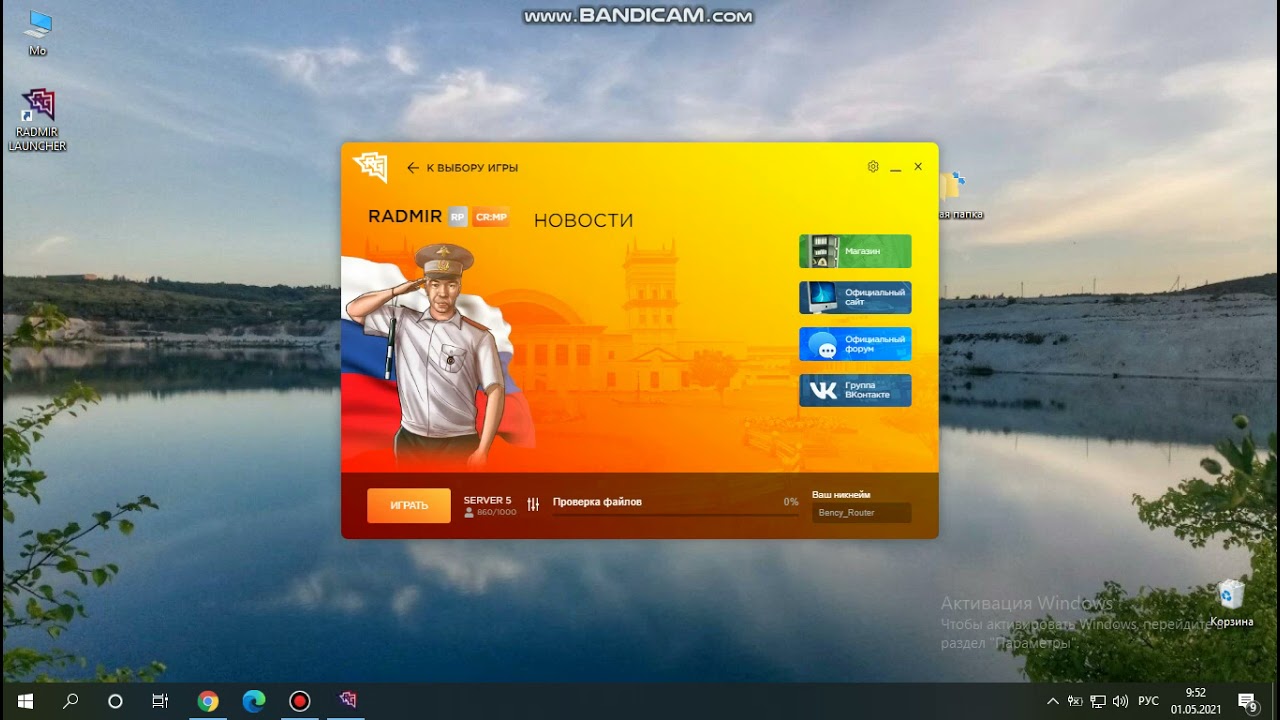Click the network tray icon
Image resolution: width=1280 pixels, height=720 pixels.
1098,701
